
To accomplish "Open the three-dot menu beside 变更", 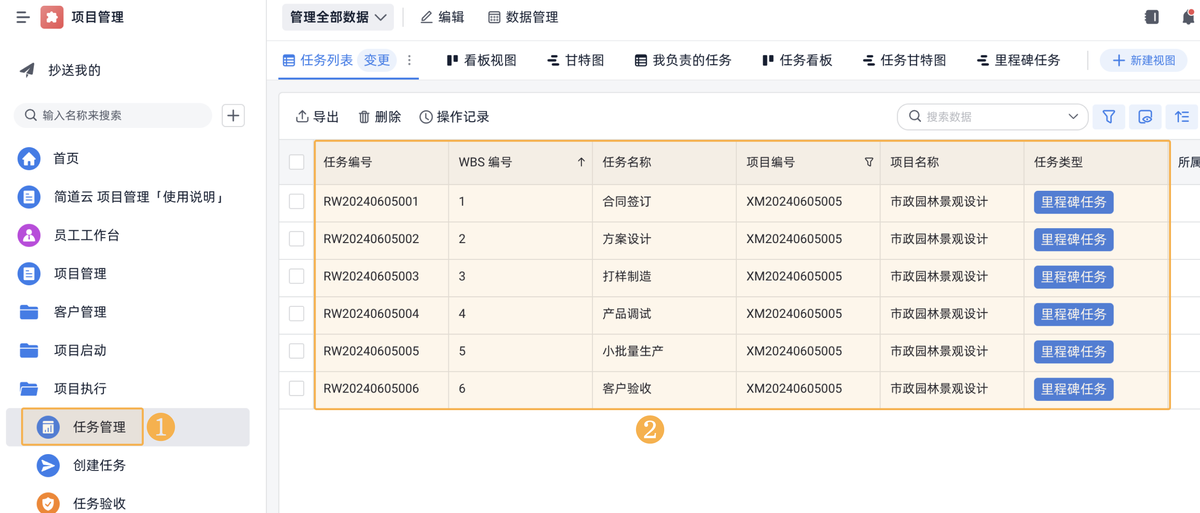I will pos(409,60).
